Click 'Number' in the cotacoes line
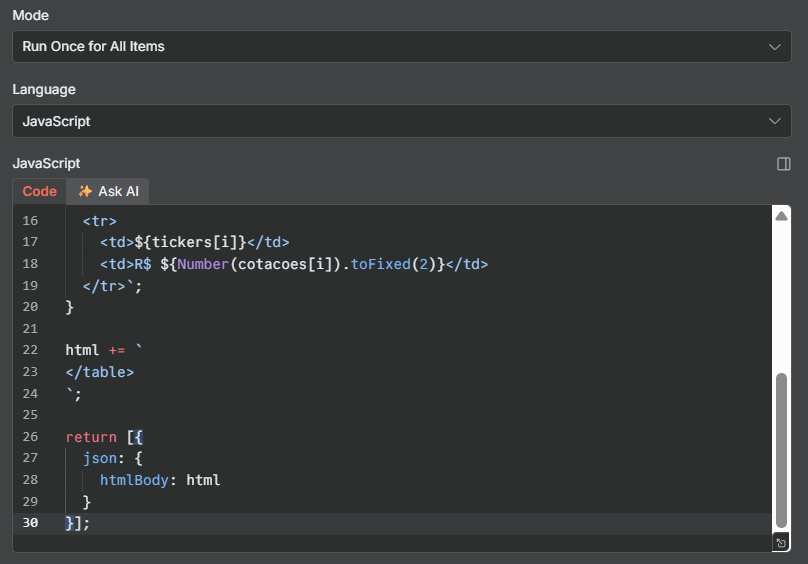The height and width of the screenshot is (564, 808). click(203, 264)
